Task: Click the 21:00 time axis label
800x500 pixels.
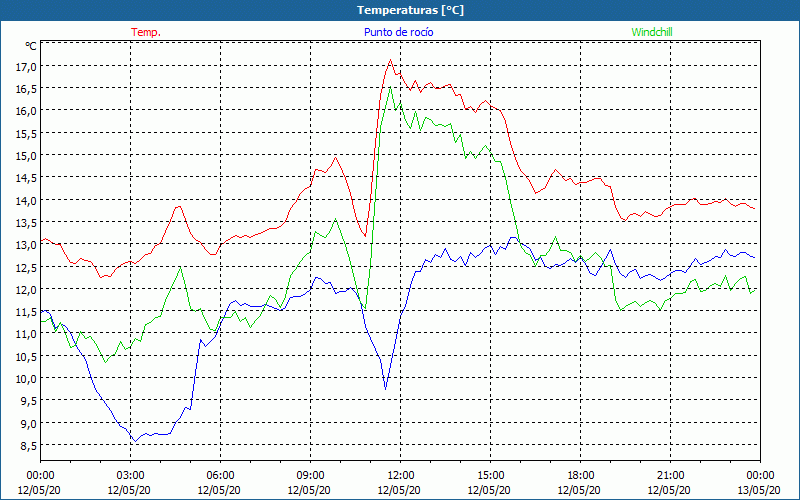Action: 670,476
